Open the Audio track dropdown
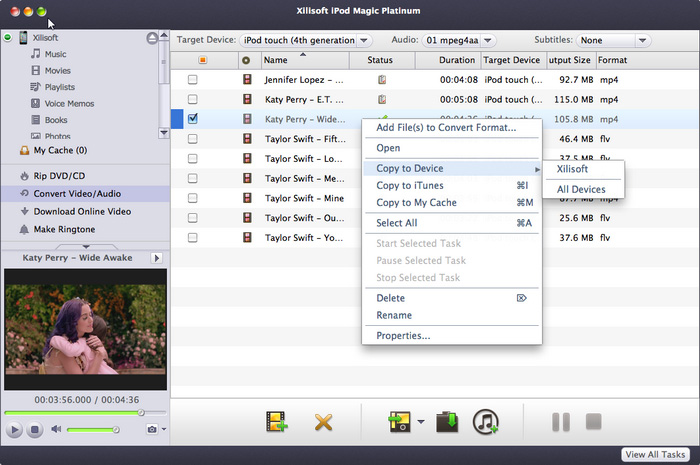 [459, 40]
